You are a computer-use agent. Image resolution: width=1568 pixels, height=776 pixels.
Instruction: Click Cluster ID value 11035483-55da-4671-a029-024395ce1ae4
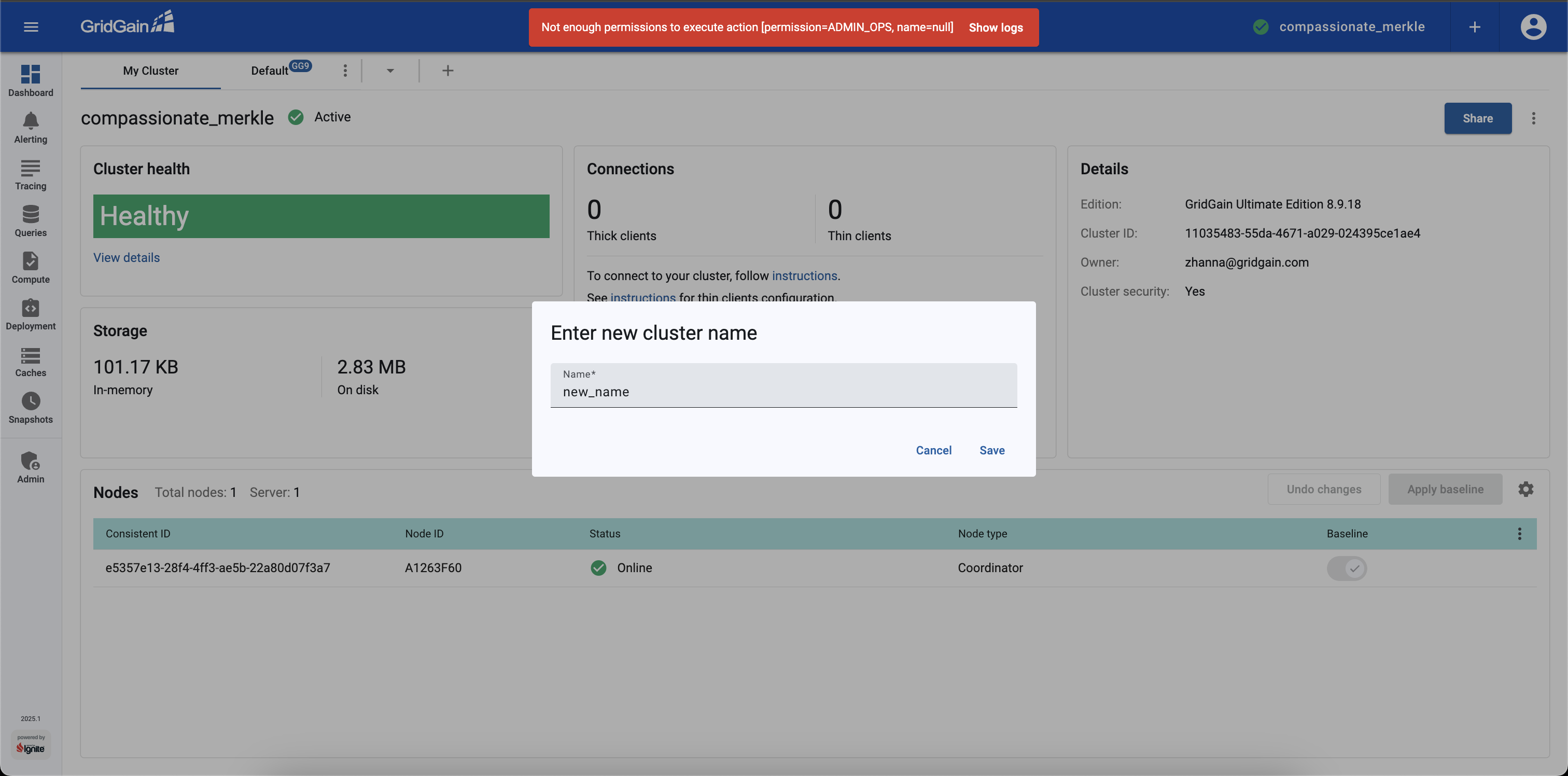coord(1302,233)
